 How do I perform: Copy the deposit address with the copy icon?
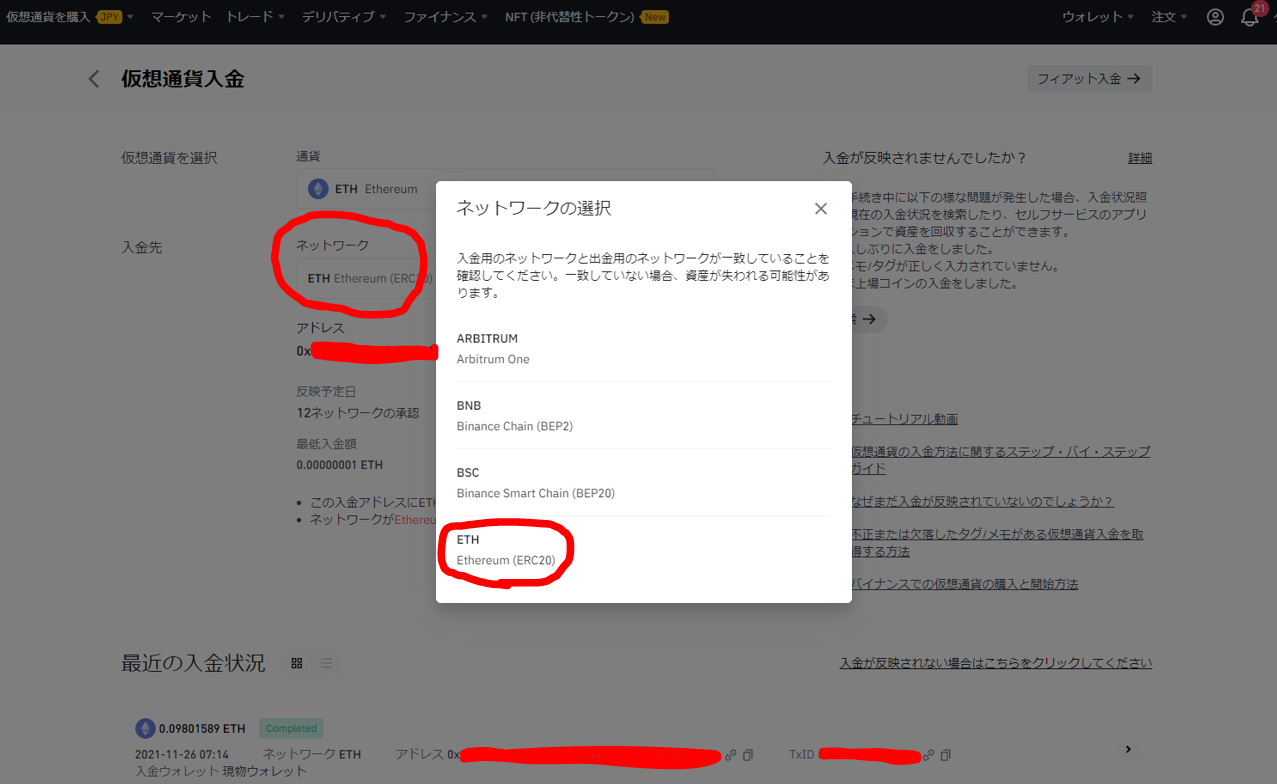(746, 755)
